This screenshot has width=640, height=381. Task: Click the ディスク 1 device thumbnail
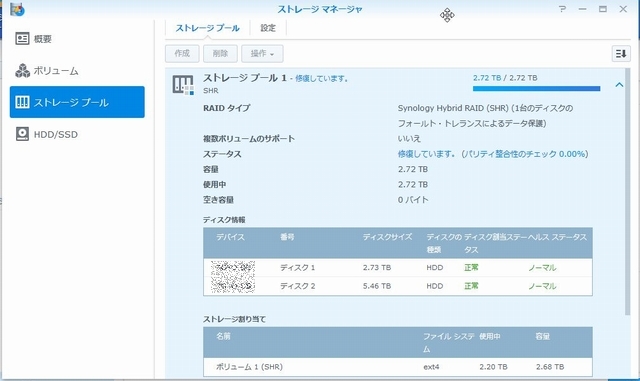pyautogui.click(x=233, y=268)
